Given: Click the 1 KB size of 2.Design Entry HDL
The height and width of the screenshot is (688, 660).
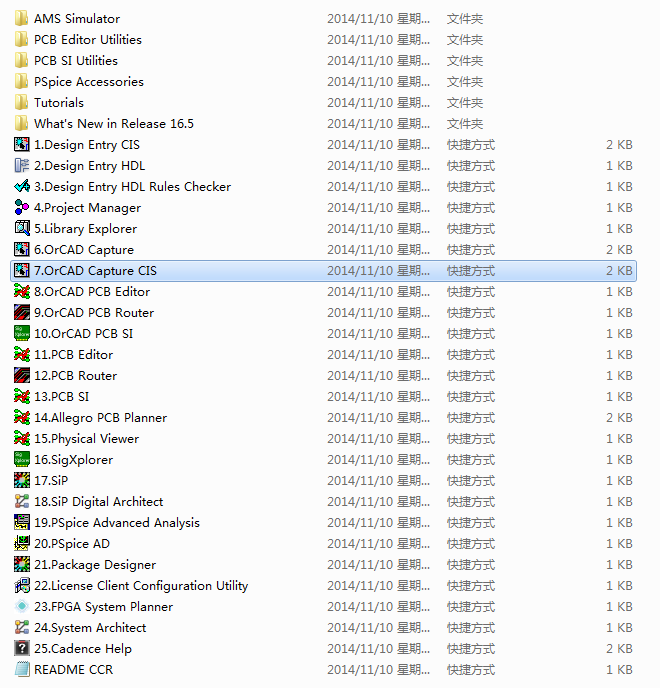Looking at the screenshot, I should click(x=619, y=165).
